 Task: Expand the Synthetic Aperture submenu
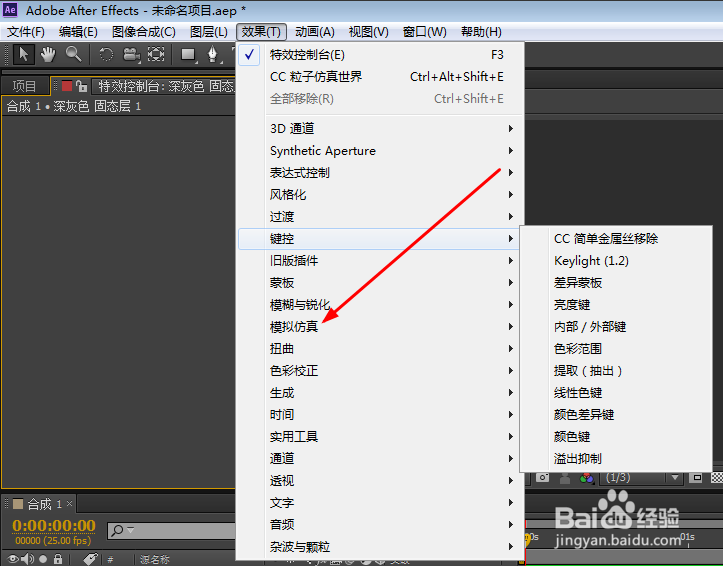(381, 151)
